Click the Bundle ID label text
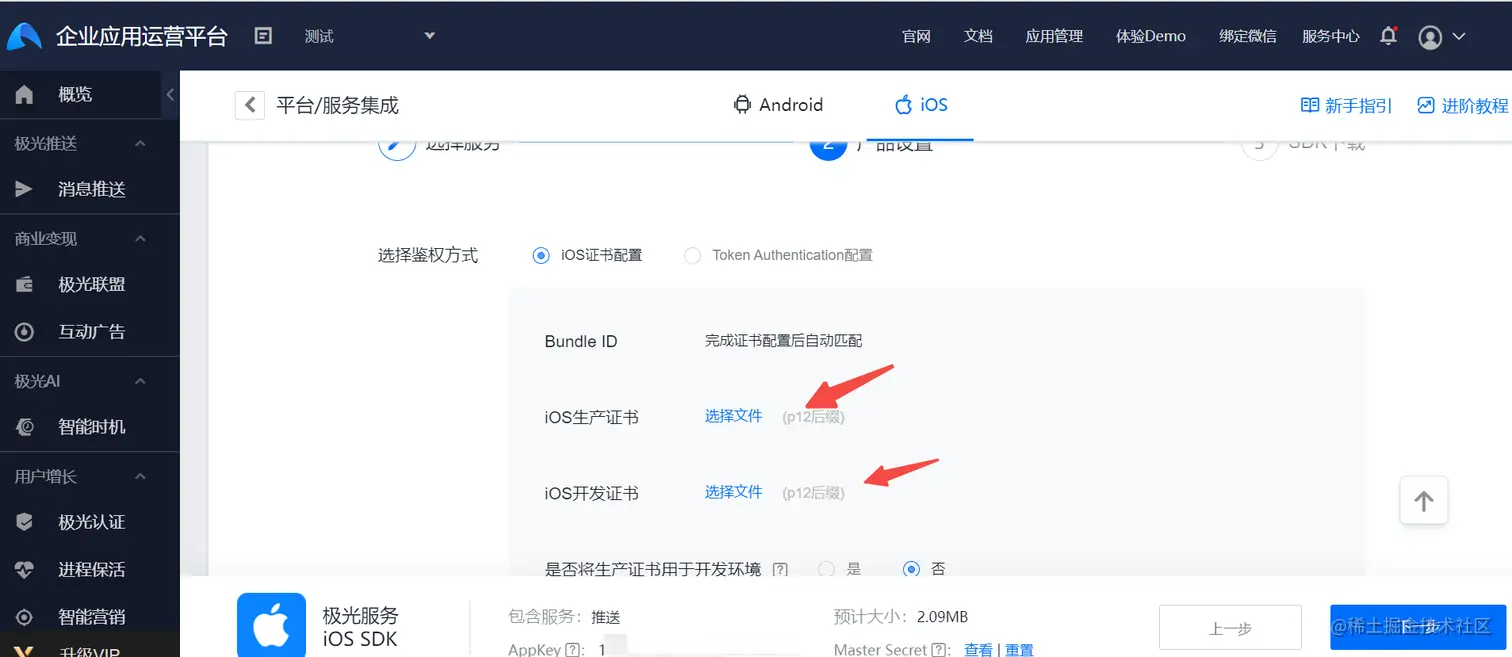Viewport: 1512px width, 657px height. pyautogui.click(x=581, y=341)
